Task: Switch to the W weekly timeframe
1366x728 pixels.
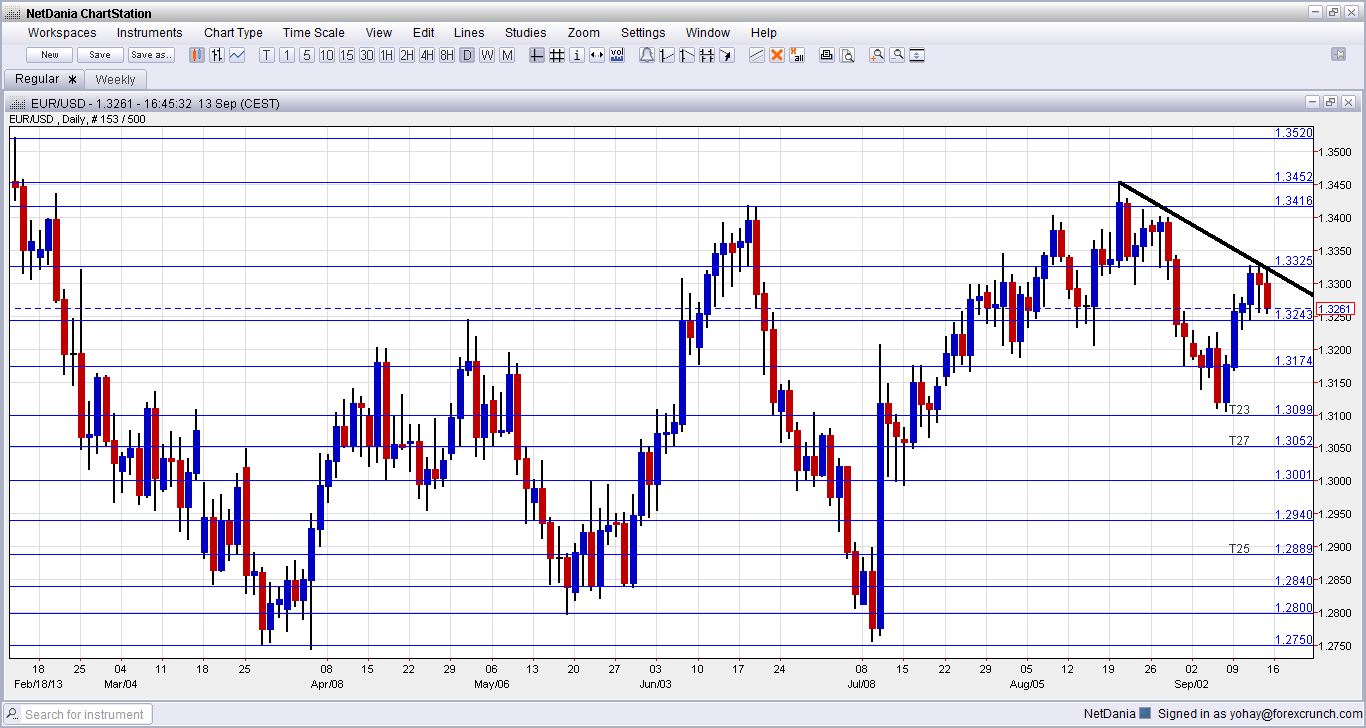Action: [486, 55]
